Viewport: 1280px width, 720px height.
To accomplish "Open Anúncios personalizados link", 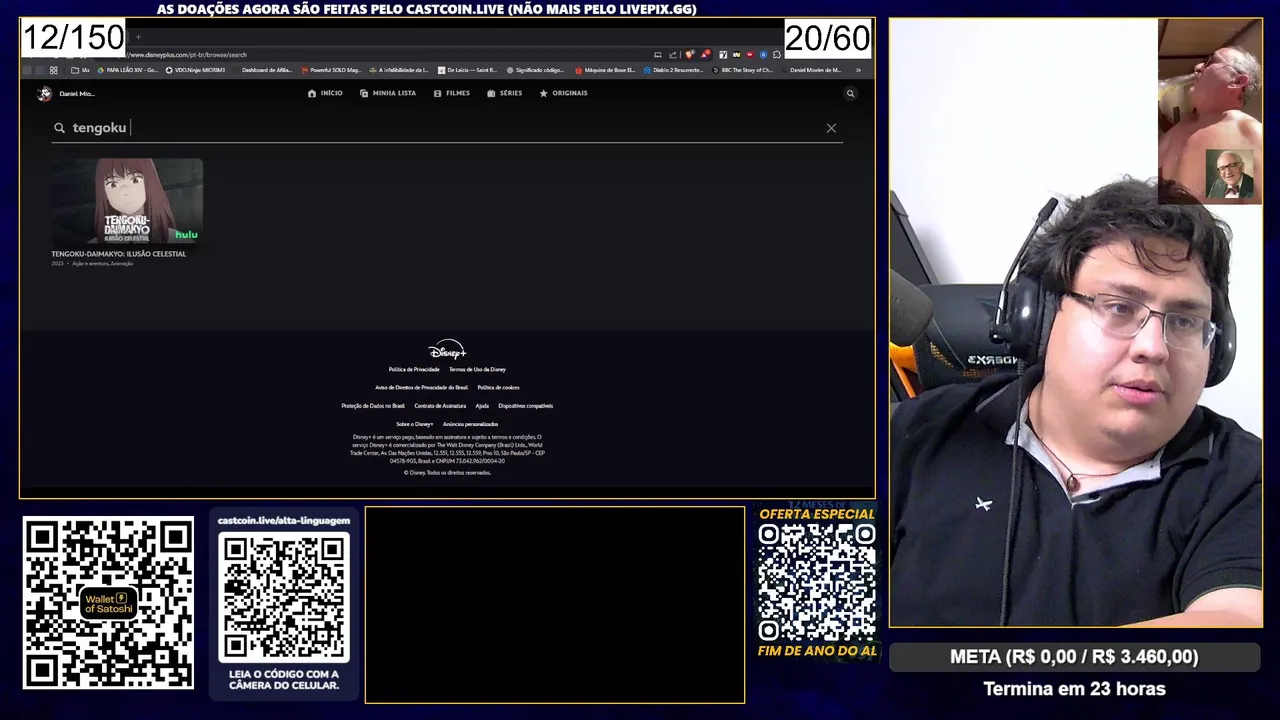I will pyautogui.click(x=470, y=424).
